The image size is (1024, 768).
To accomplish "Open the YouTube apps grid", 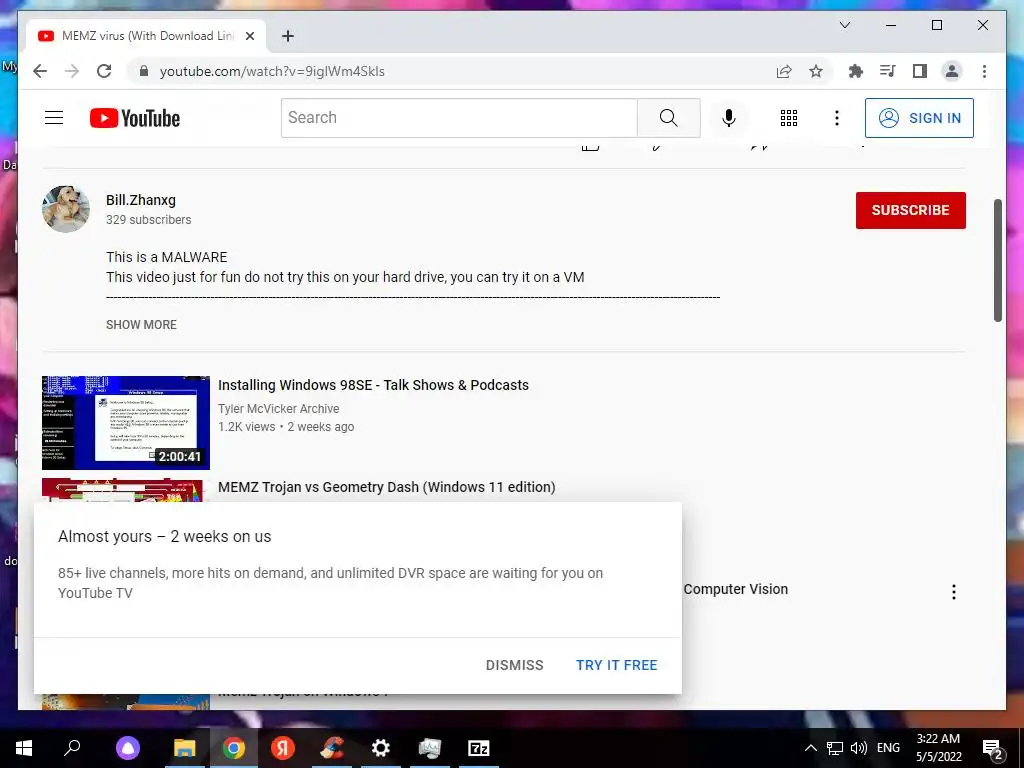I will click(789, 118).
